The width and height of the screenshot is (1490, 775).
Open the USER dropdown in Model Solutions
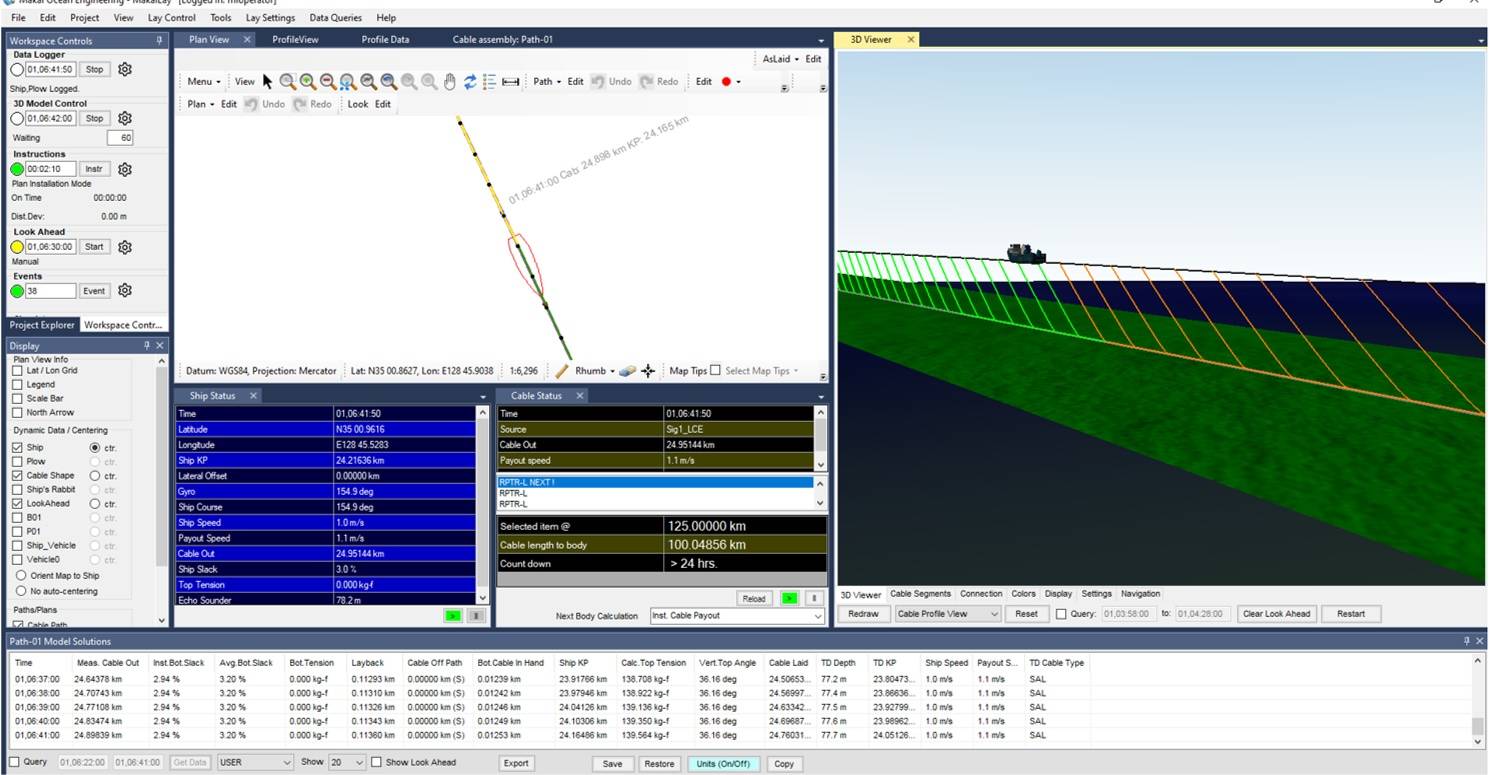tap(255, 763)
